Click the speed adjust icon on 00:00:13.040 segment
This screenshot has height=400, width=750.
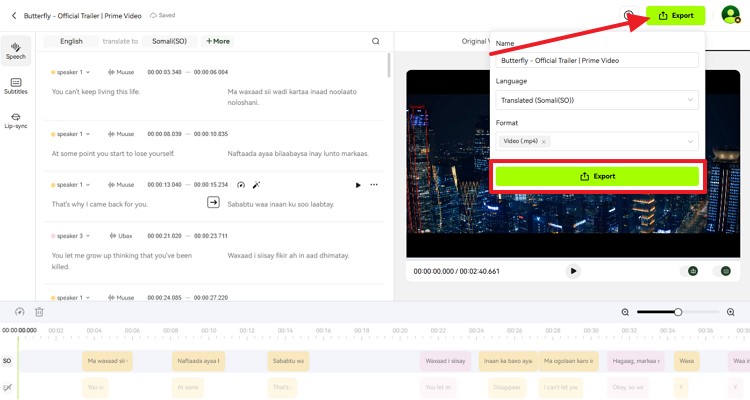(x=241, y=185)
